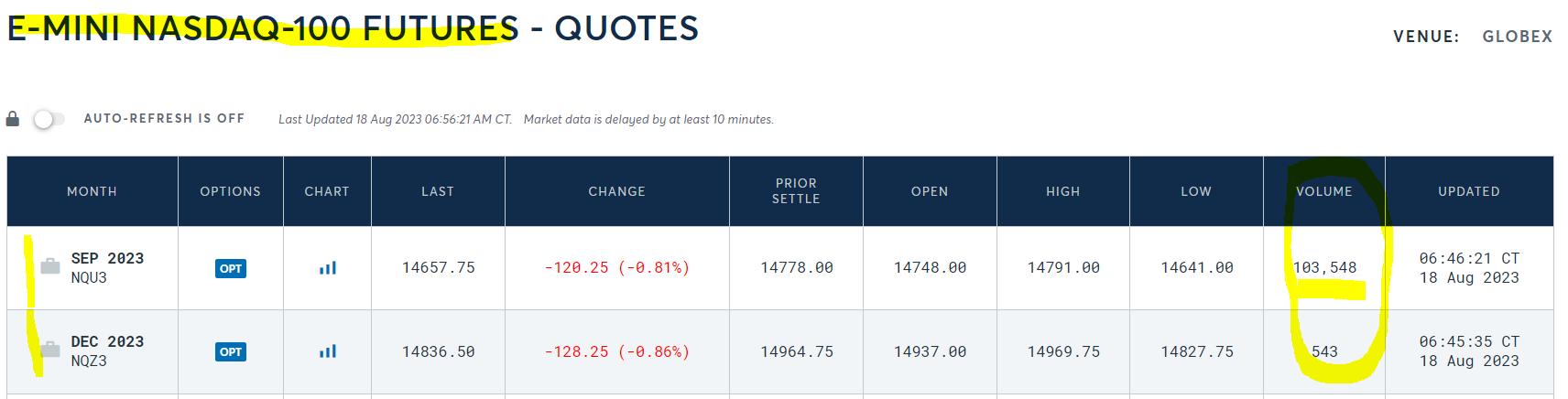The width and height of the screenshot is (1568, 399).
Task: Click the PRIOR SETTLE column header
Action: pos(796,191)
